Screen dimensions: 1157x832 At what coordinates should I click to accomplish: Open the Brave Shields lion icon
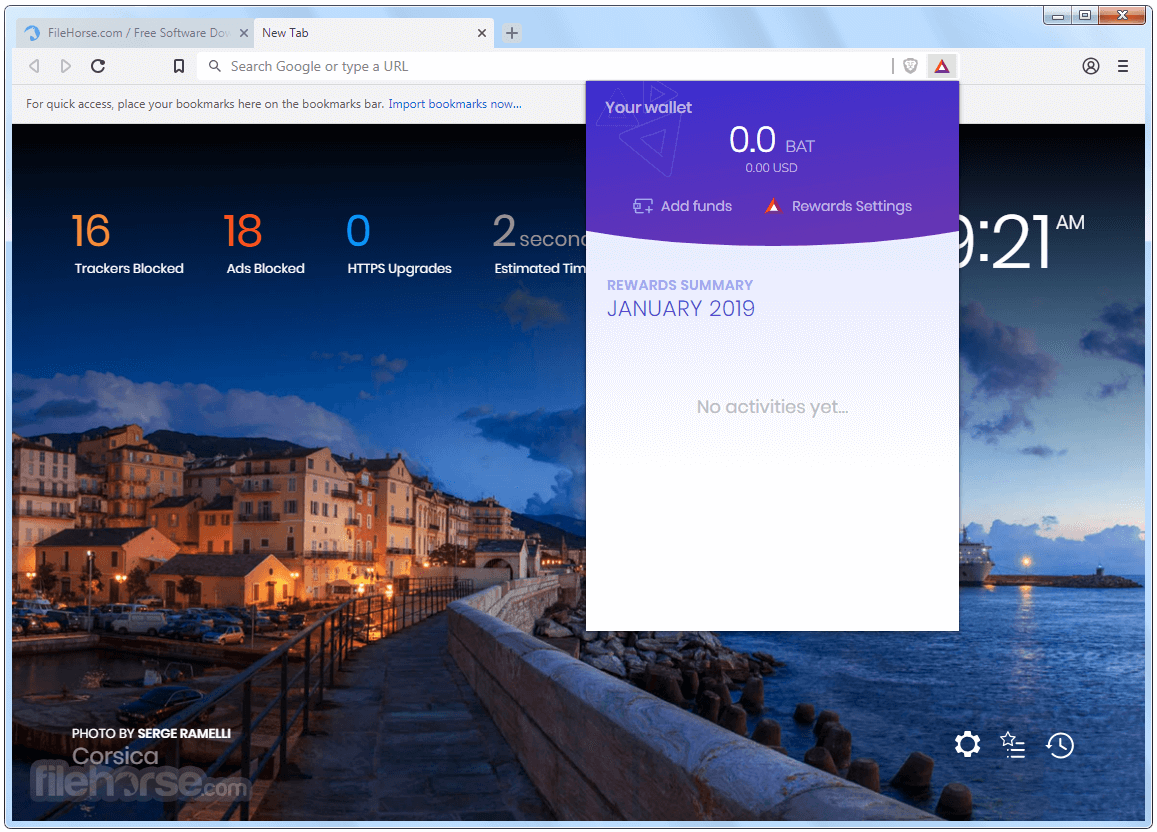click(911, 66)
